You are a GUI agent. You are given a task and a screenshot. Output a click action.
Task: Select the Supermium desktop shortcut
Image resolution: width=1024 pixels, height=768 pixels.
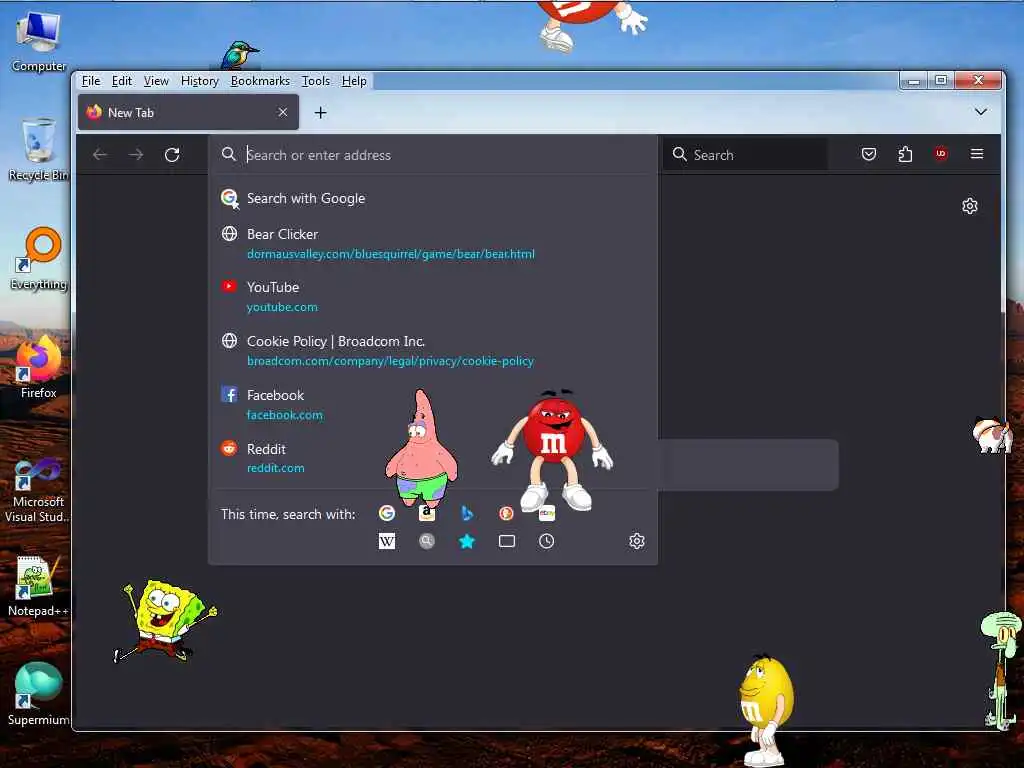click(x=39, y=694)
